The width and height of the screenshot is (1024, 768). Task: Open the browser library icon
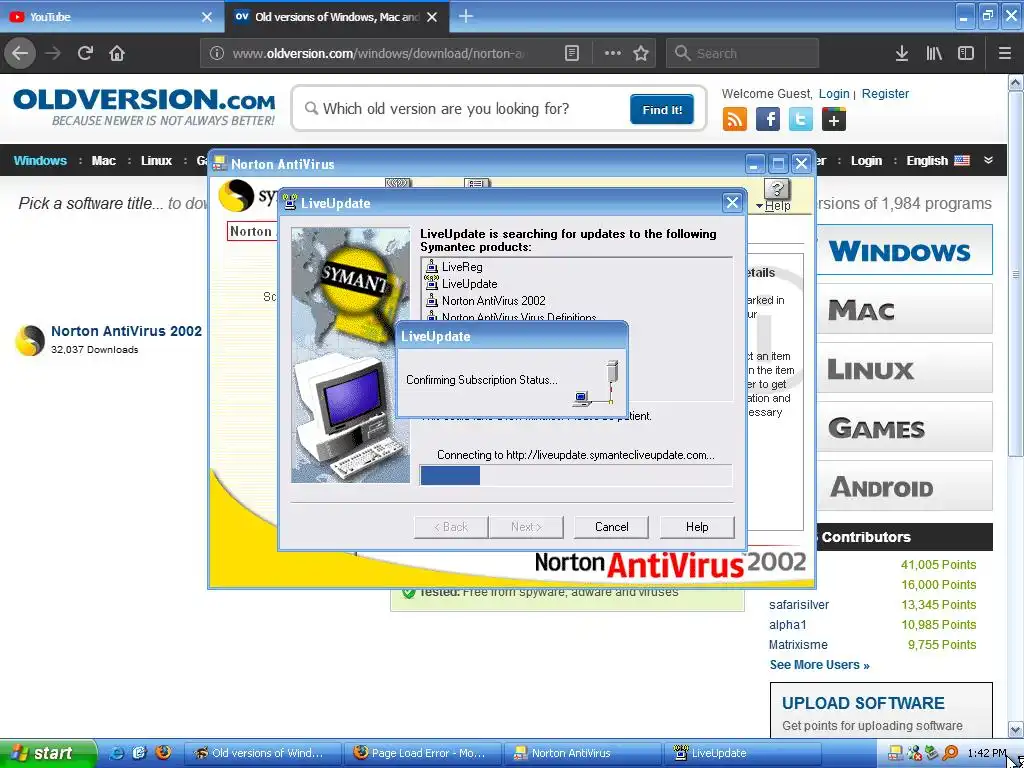coord(934,54)
